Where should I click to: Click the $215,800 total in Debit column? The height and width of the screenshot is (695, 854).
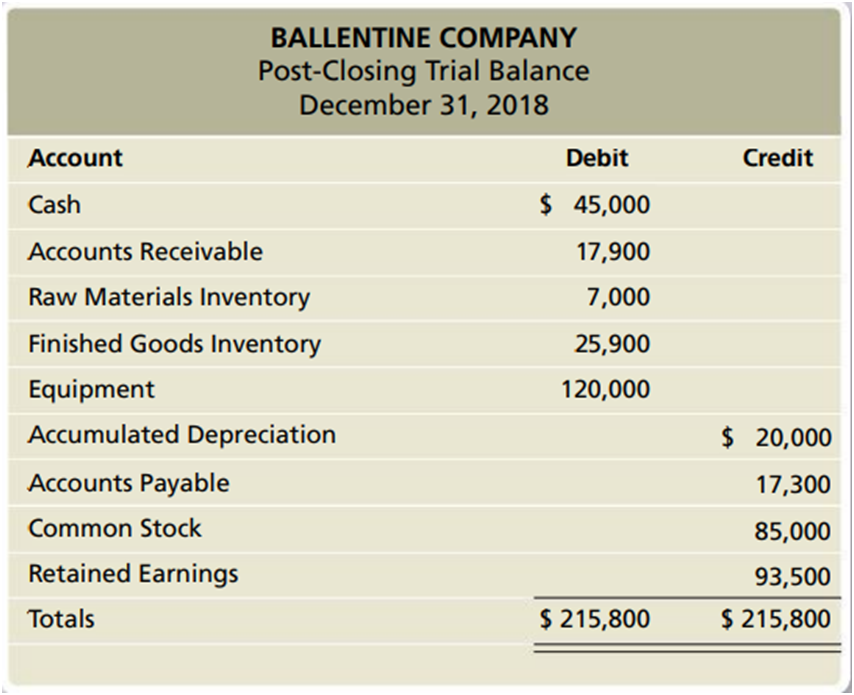click(595, 619)
